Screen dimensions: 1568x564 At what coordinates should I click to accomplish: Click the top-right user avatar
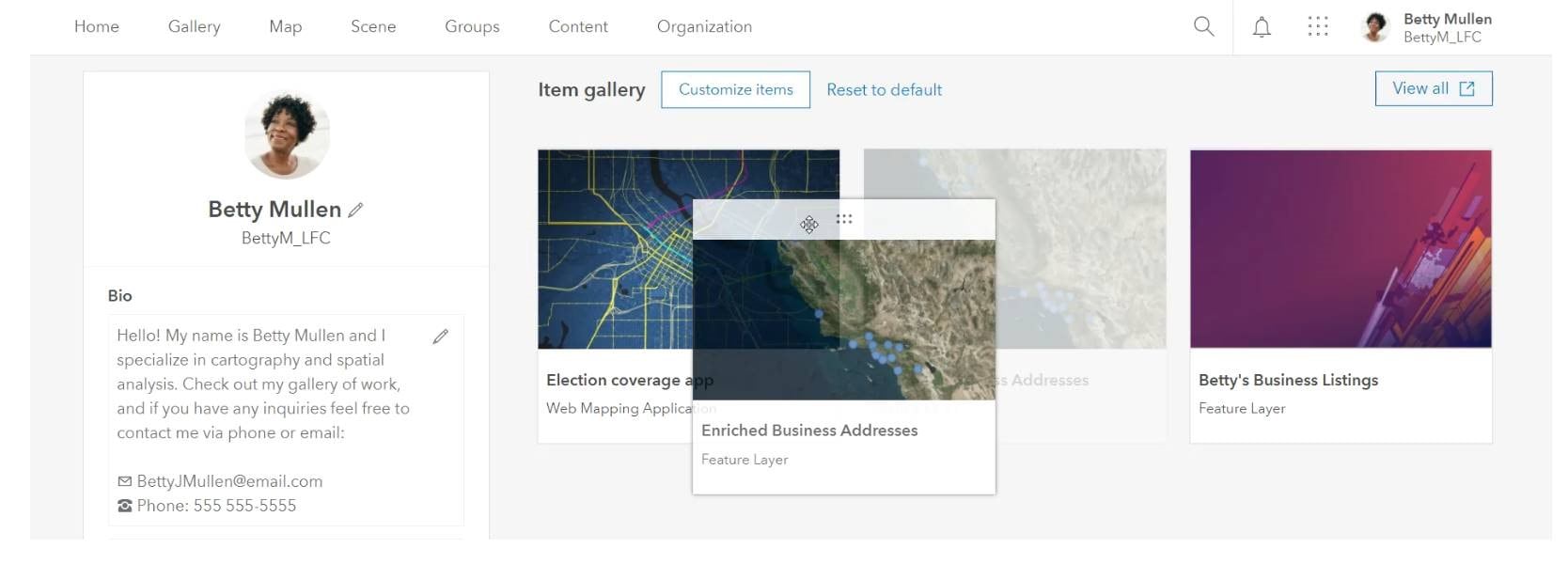coord(1375,27)
